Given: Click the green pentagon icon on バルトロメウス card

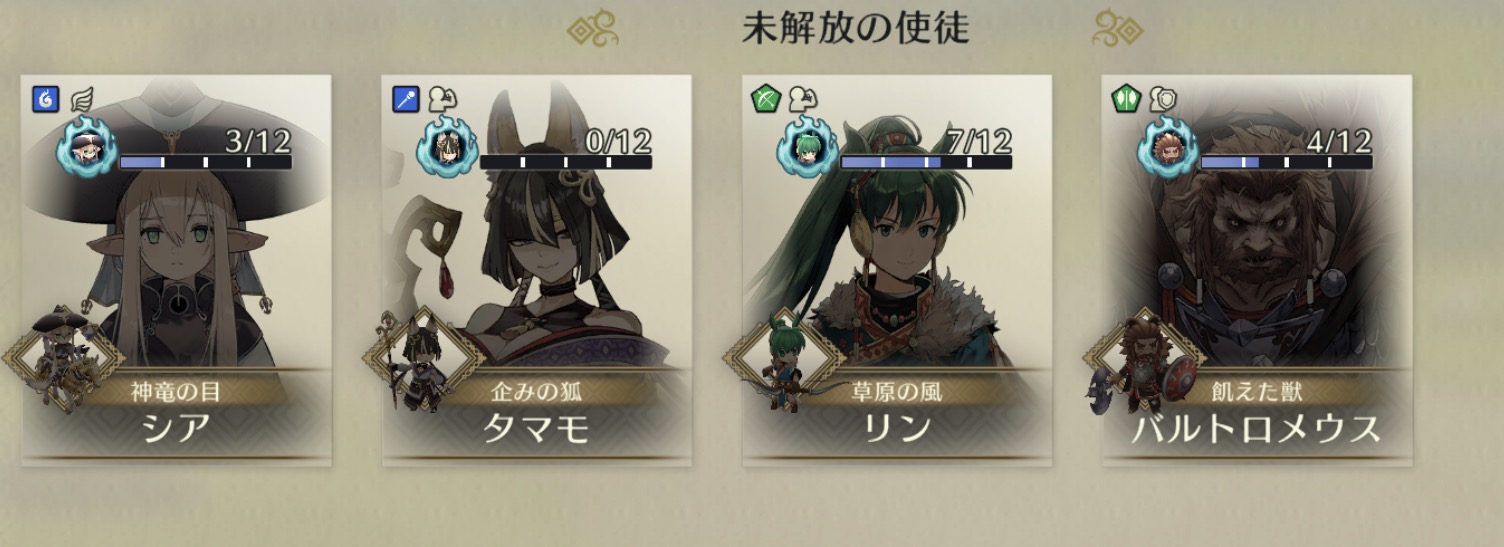Looking at the screenshot, I should [x=1126, y=98].
